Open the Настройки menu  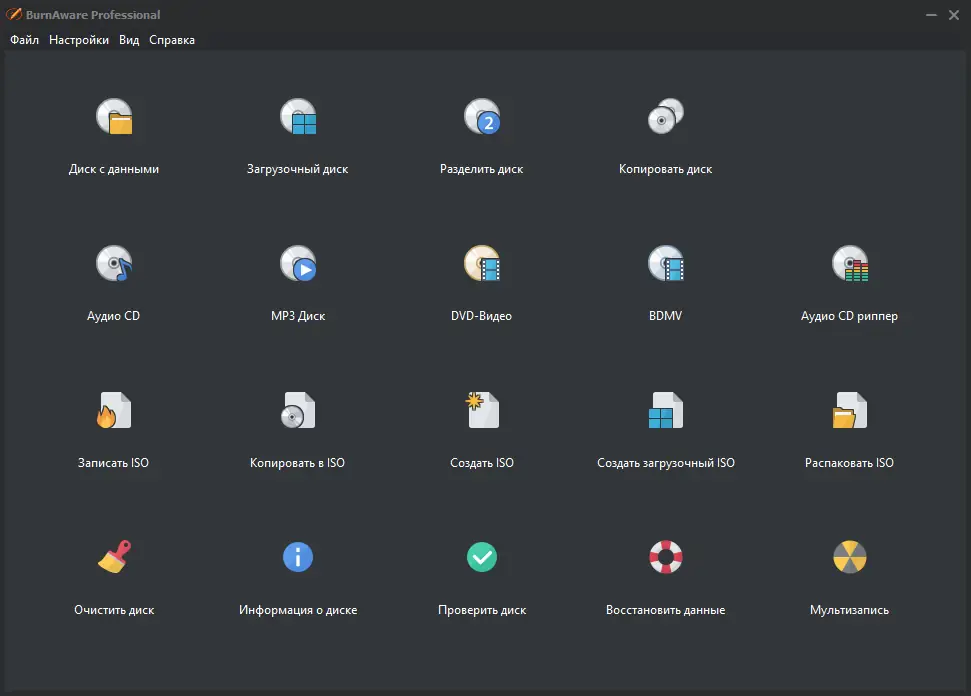point(79,40)
